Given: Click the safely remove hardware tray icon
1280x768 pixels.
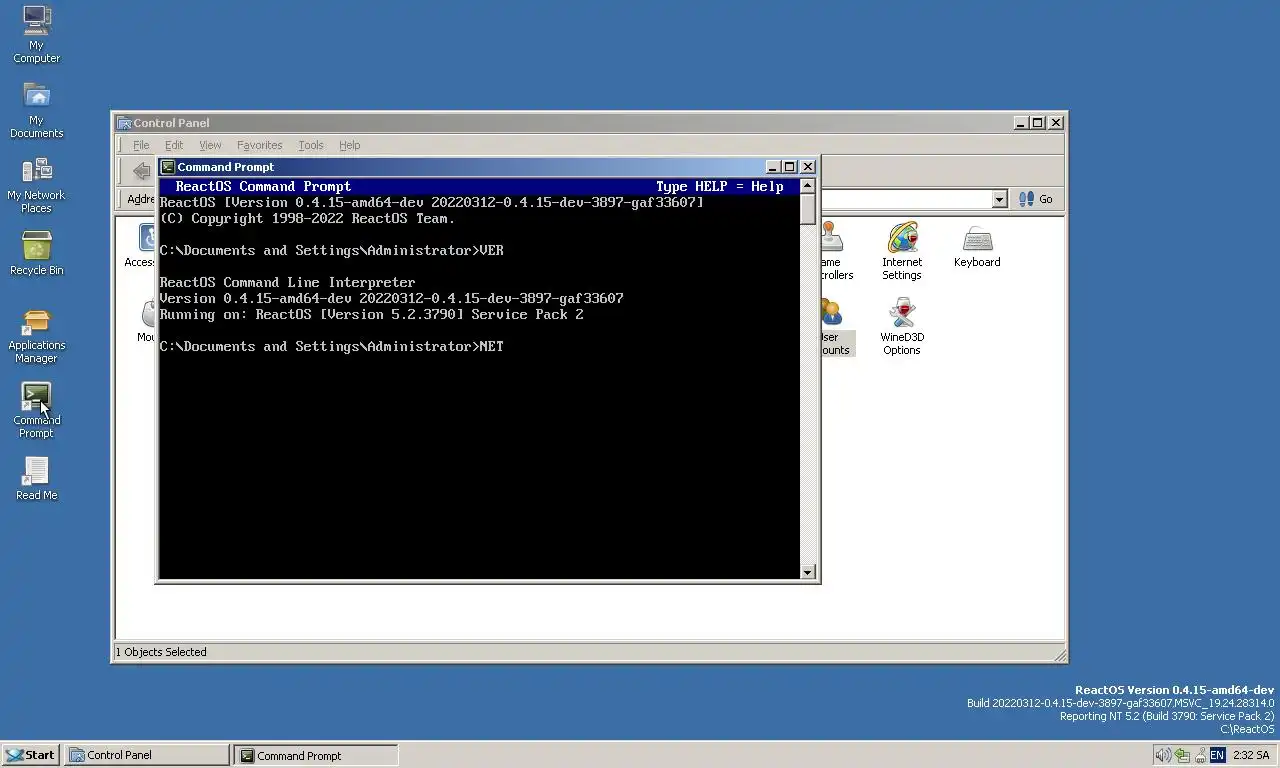Looking at the screenshot, I should tap(1181, 755).
